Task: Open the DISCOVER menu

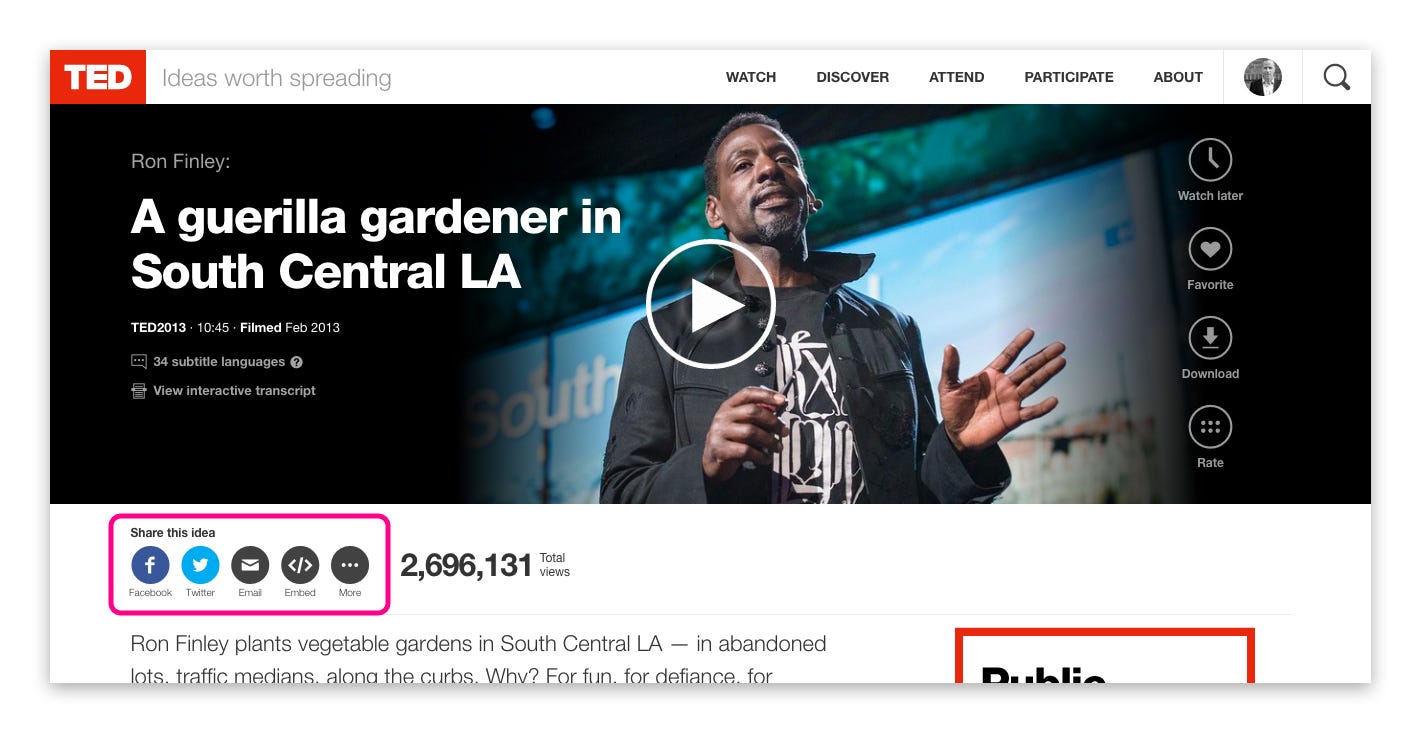Action: click(852, 77)
